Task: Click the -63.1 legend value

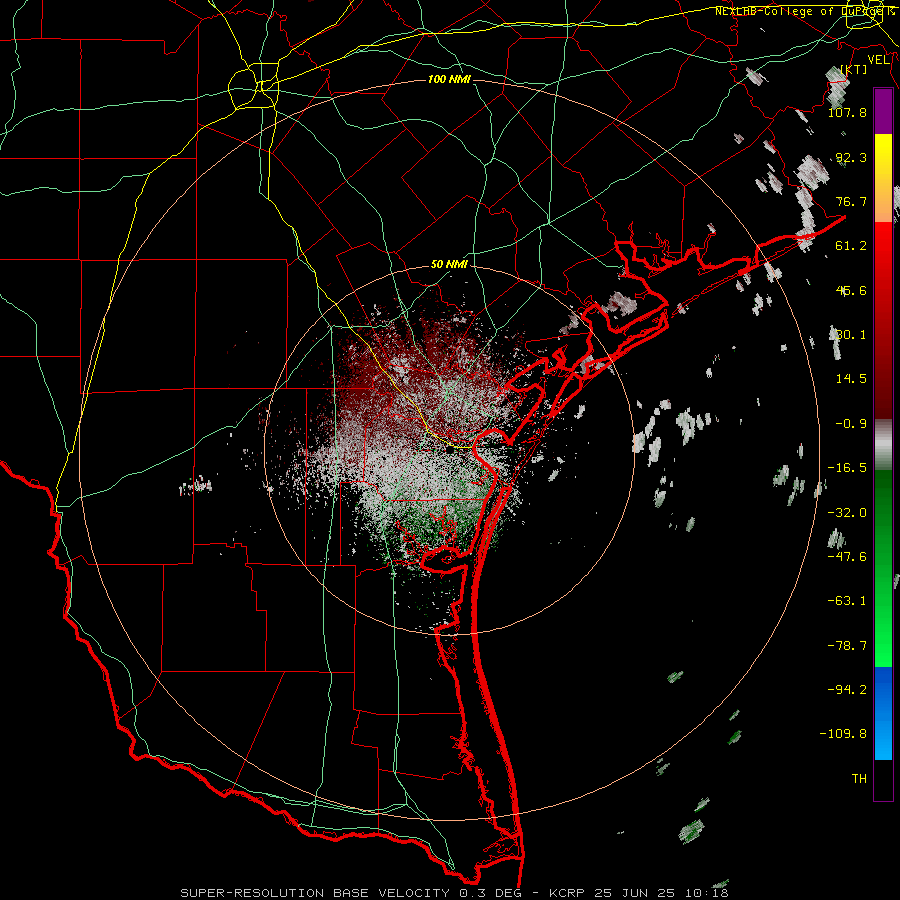Action: (847, 601)
